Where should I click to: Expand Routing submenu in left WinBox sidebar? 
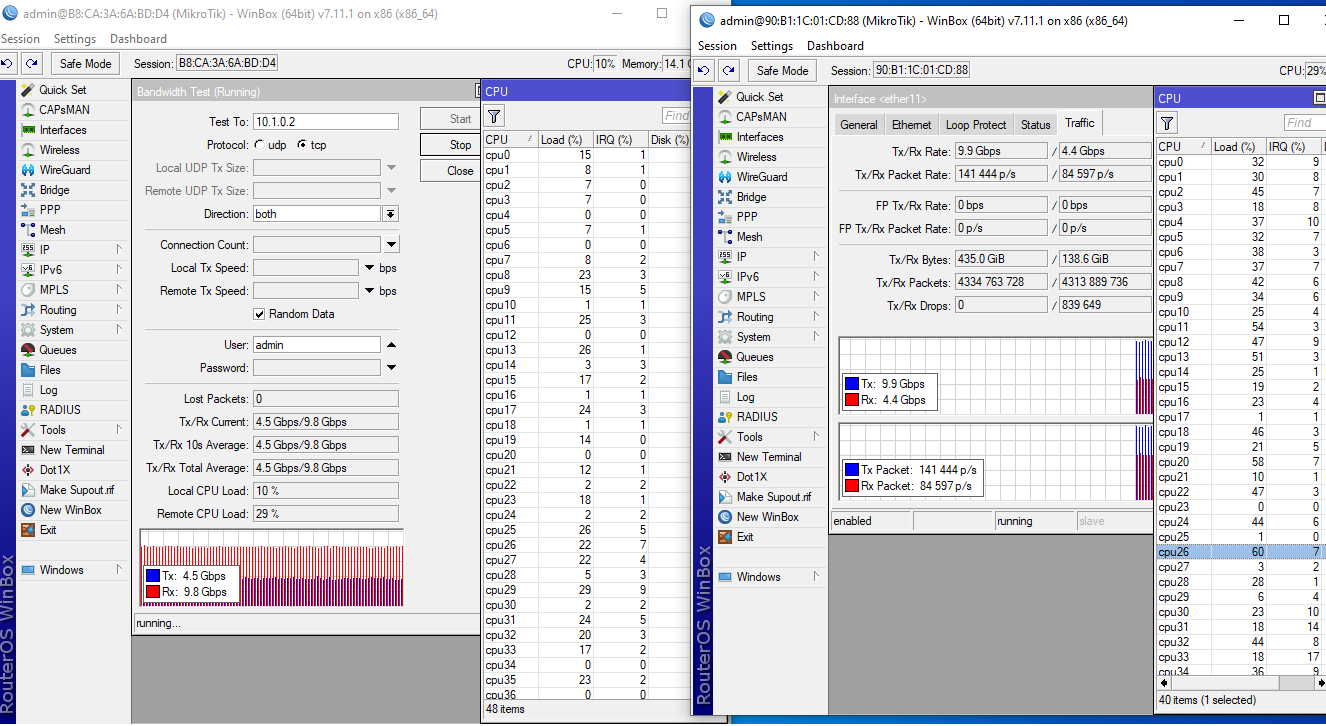point(119,310)
